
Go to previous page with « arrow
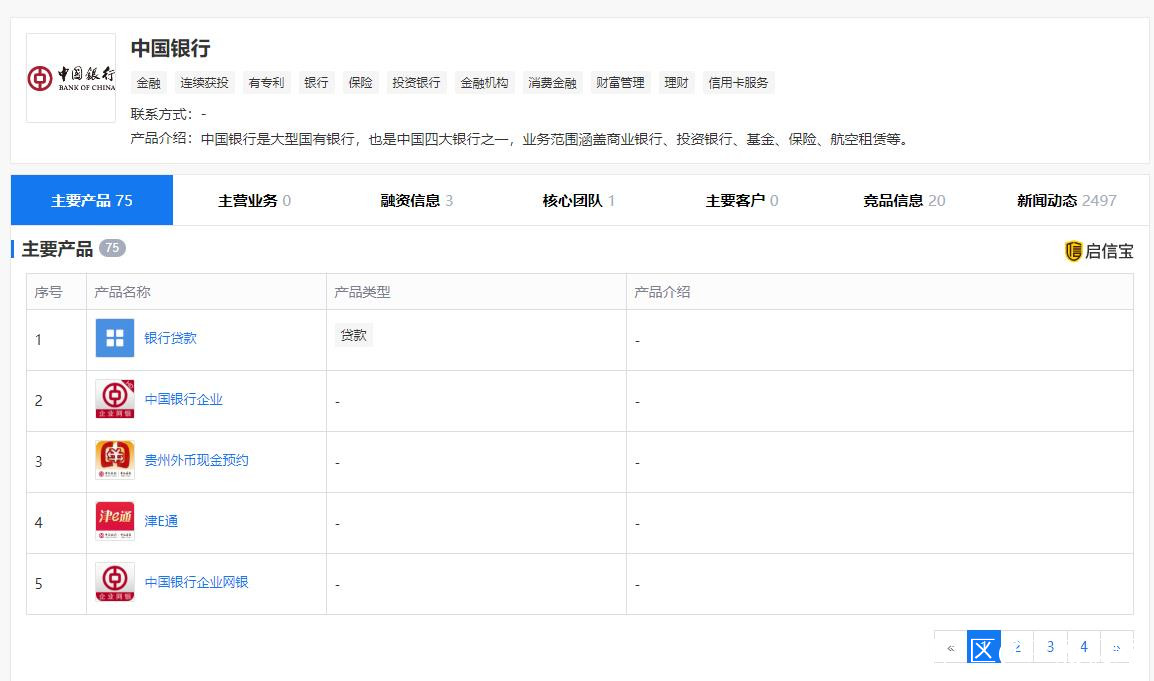(x=950, y=647)
